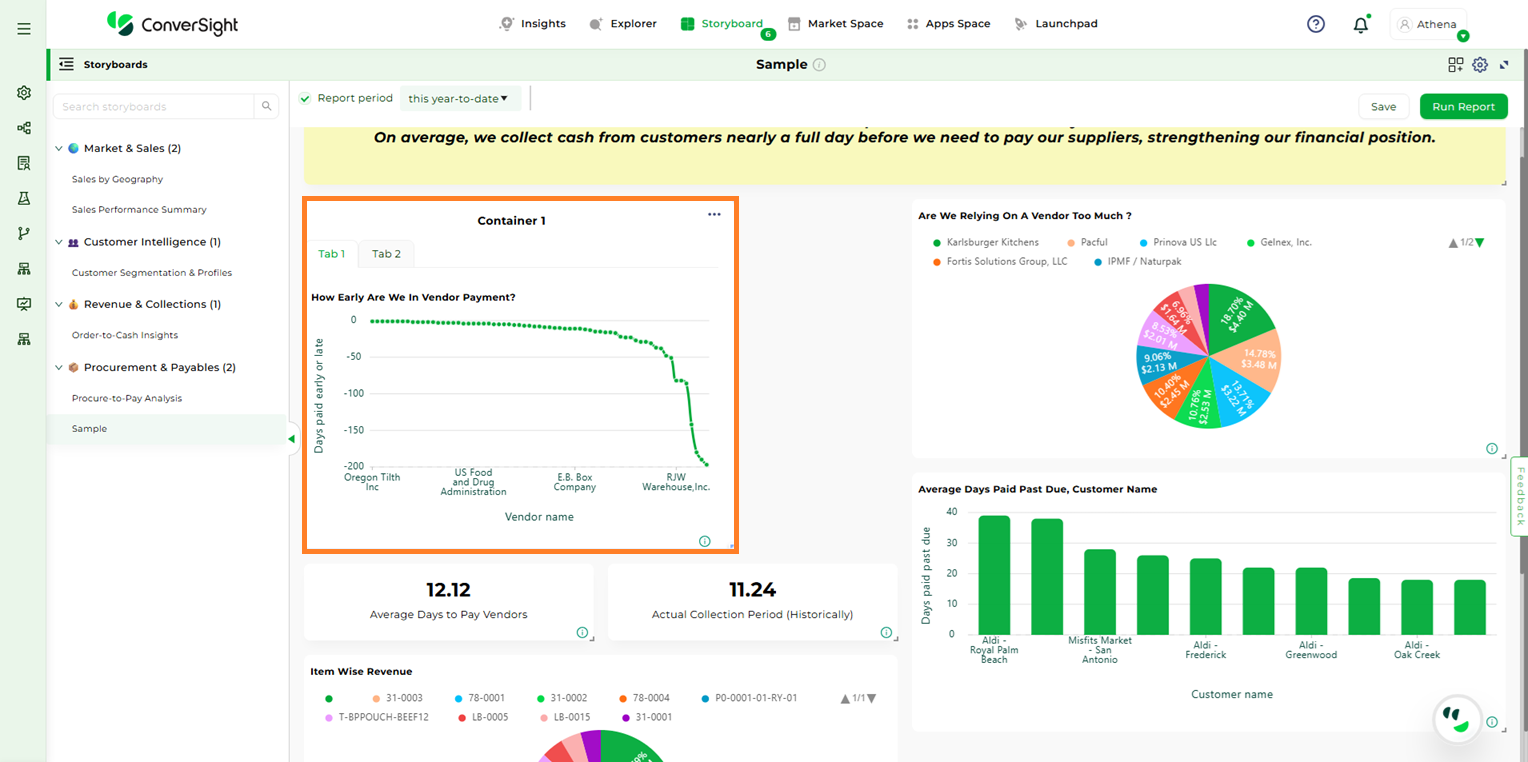Click the hamburger menu icon

tap(23, 29)
